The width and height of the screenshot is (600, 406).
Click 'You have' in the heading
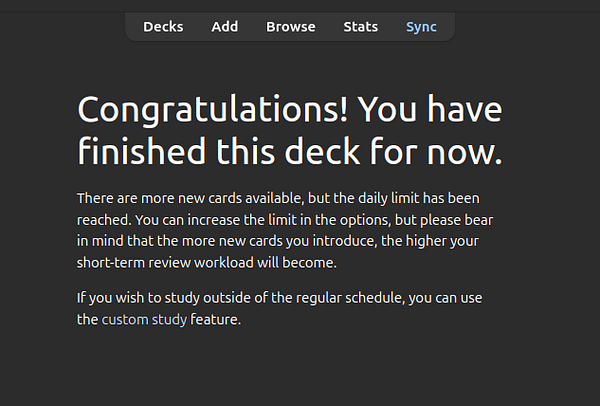tap(429, 108)
